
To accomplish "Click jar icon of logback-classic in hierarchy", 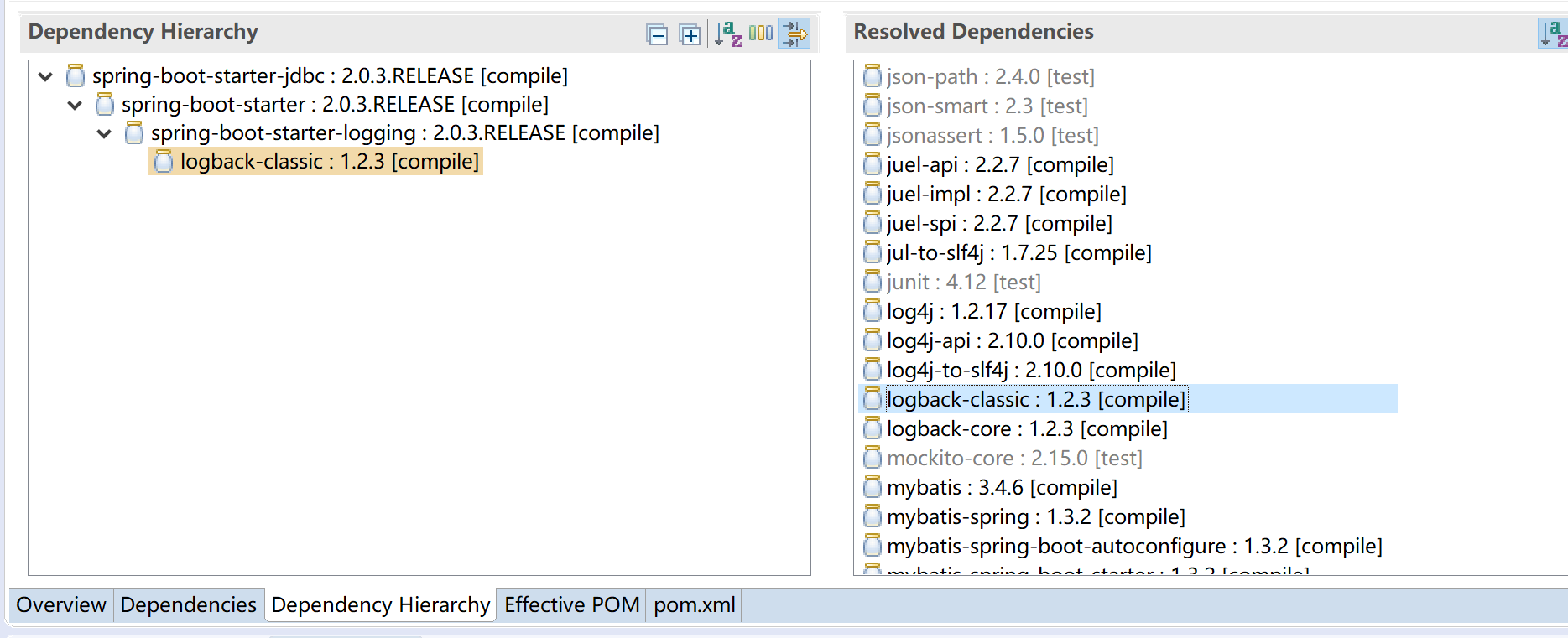I will click(164, 161).
